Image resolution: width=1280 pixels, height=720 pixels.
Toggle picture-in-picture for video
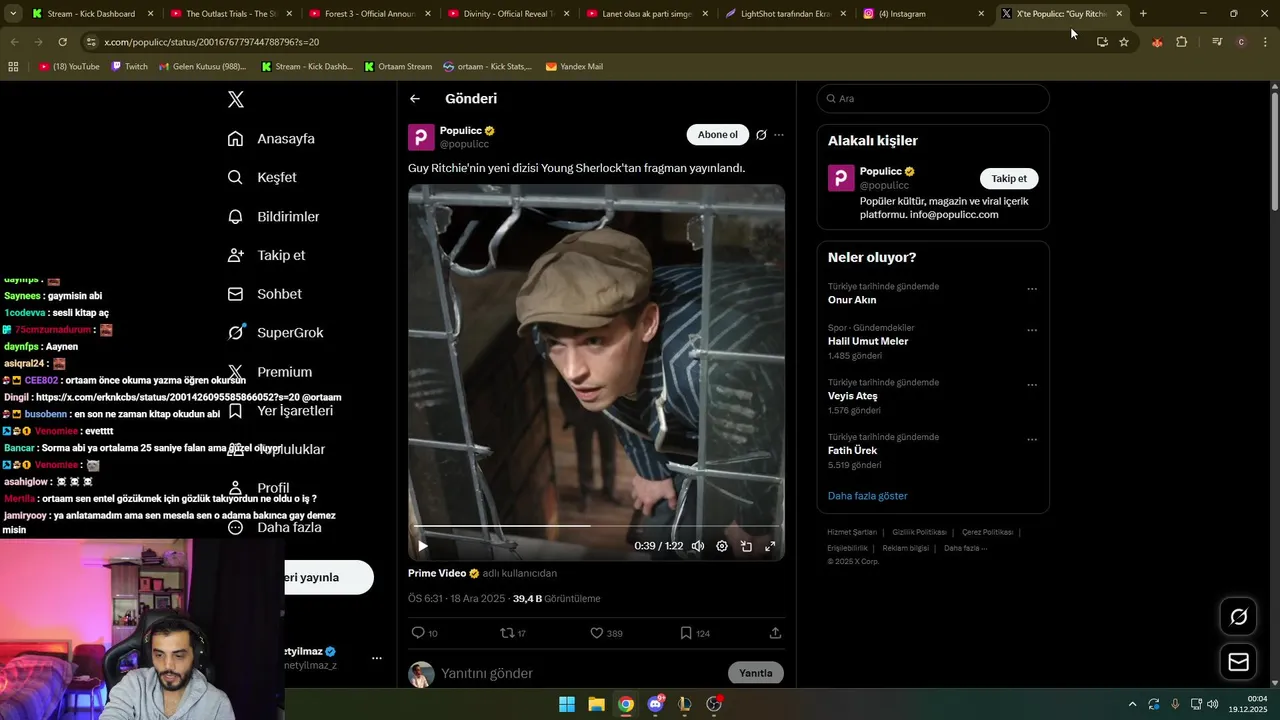[x=746, y=546]
